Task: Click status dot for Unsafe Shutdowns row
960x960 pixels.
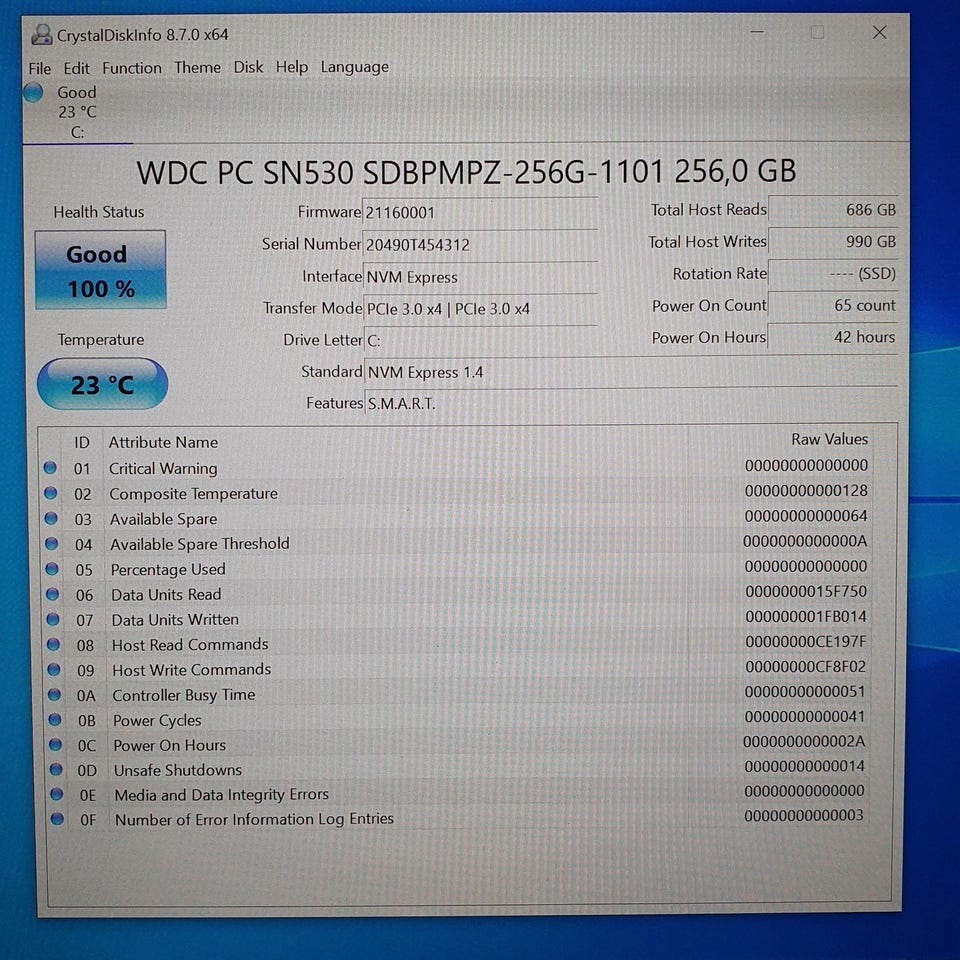Action: pos(56,769)
